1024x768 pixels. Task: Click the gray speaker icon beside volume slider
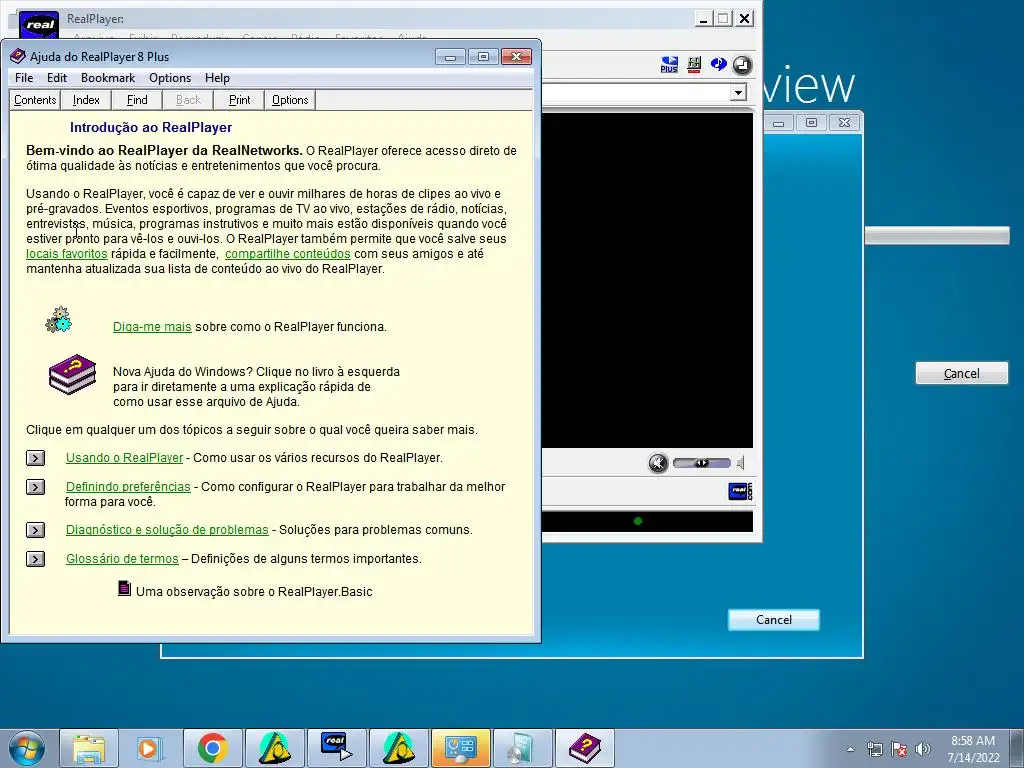[741, 463]
